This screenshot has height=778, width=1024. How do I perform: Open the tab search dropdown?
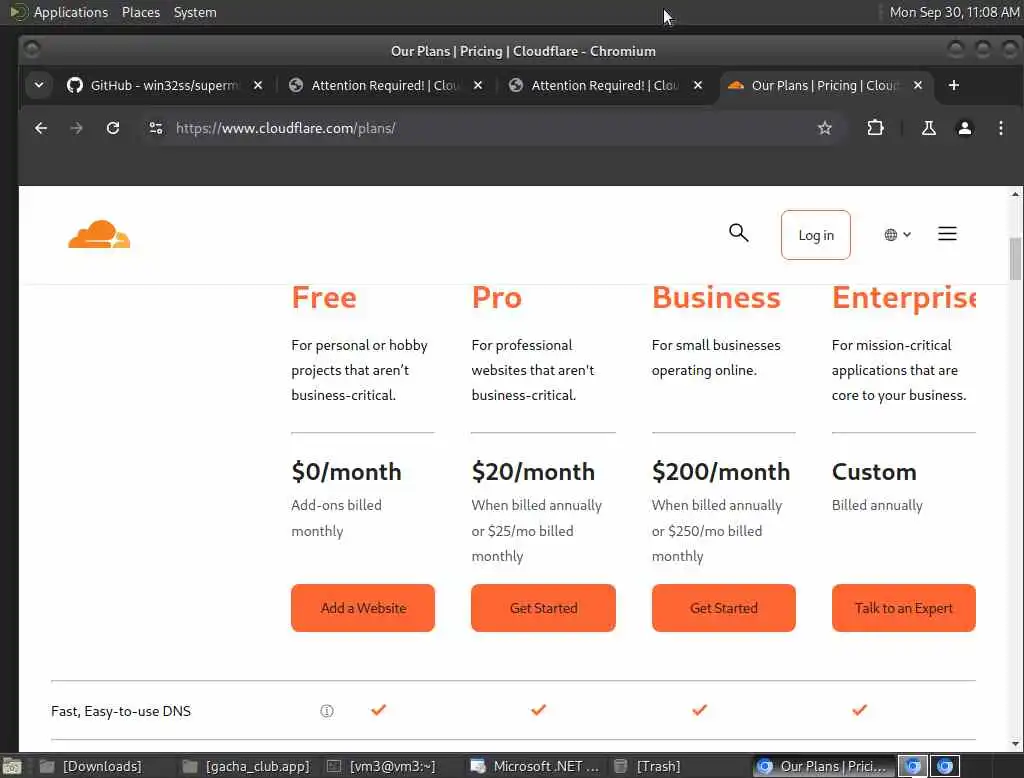coord(39,85)
